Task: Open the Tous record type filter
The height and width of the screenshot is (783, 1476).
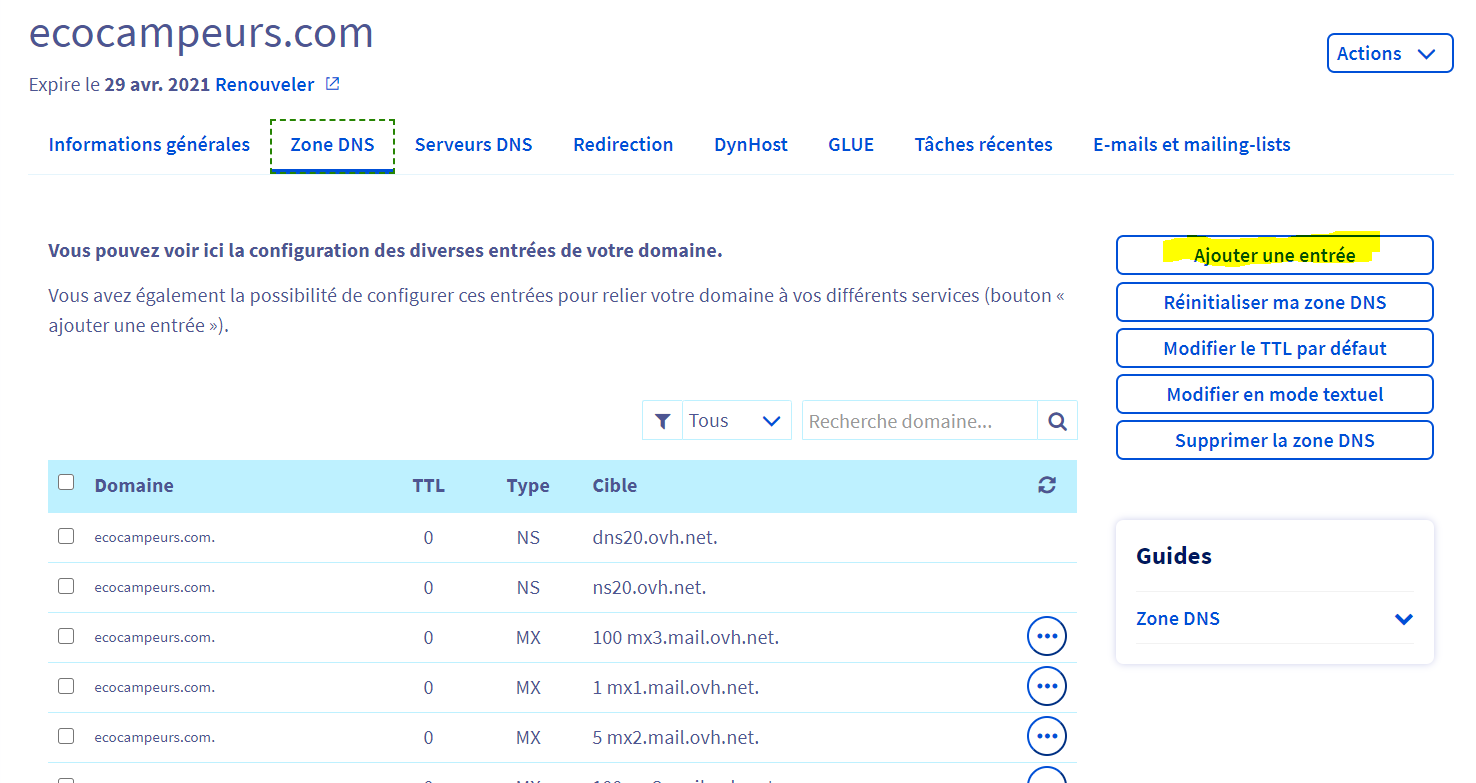Action: (x=734, y=421)
